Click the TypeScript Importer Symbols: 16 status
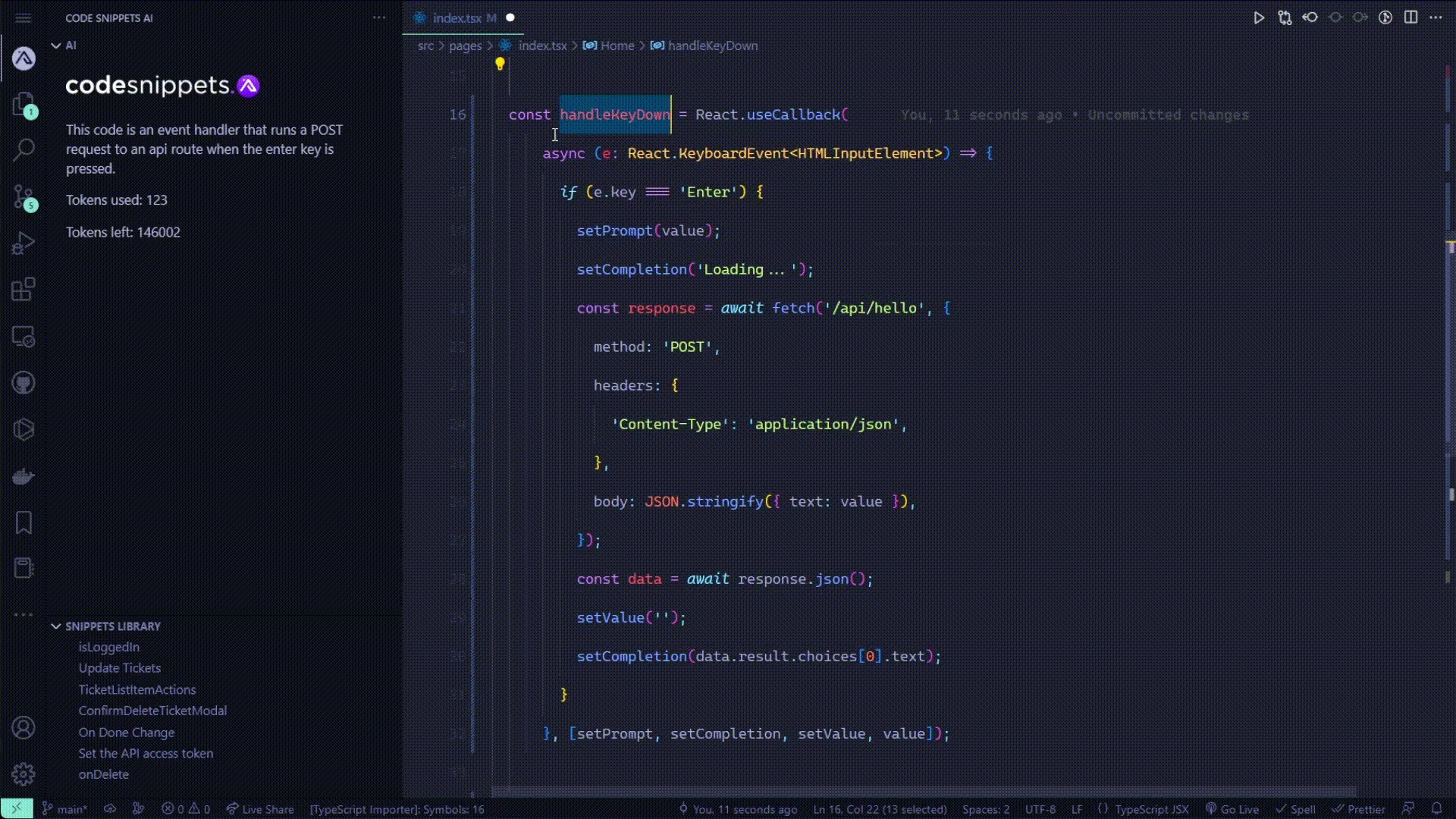The height and width of the screenshot is (819, 1456). 397,809
